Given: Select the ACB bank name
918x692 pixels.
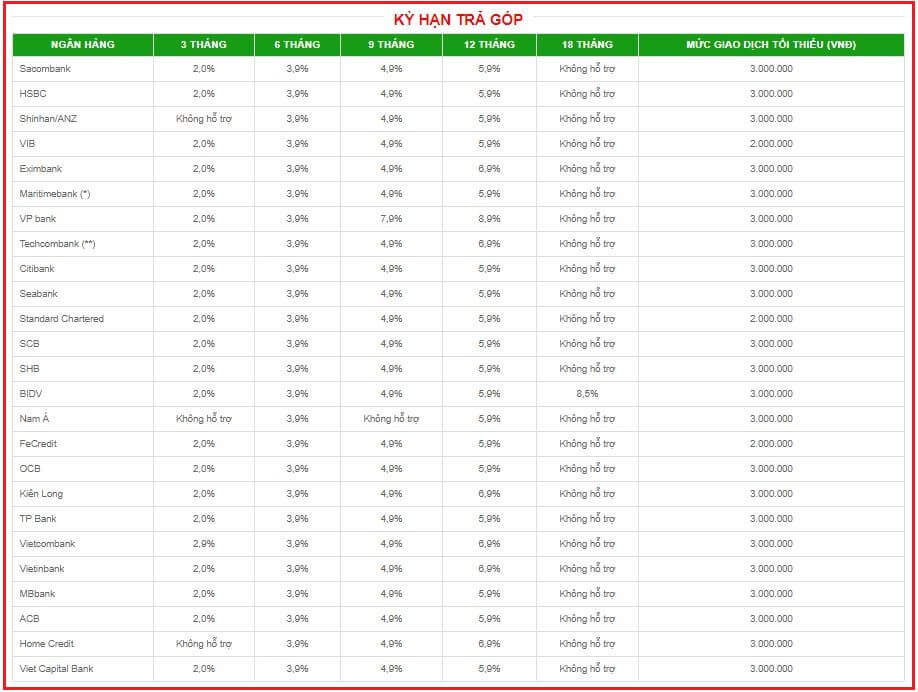Looking at the screenshot, I should (x=29, y=619).
